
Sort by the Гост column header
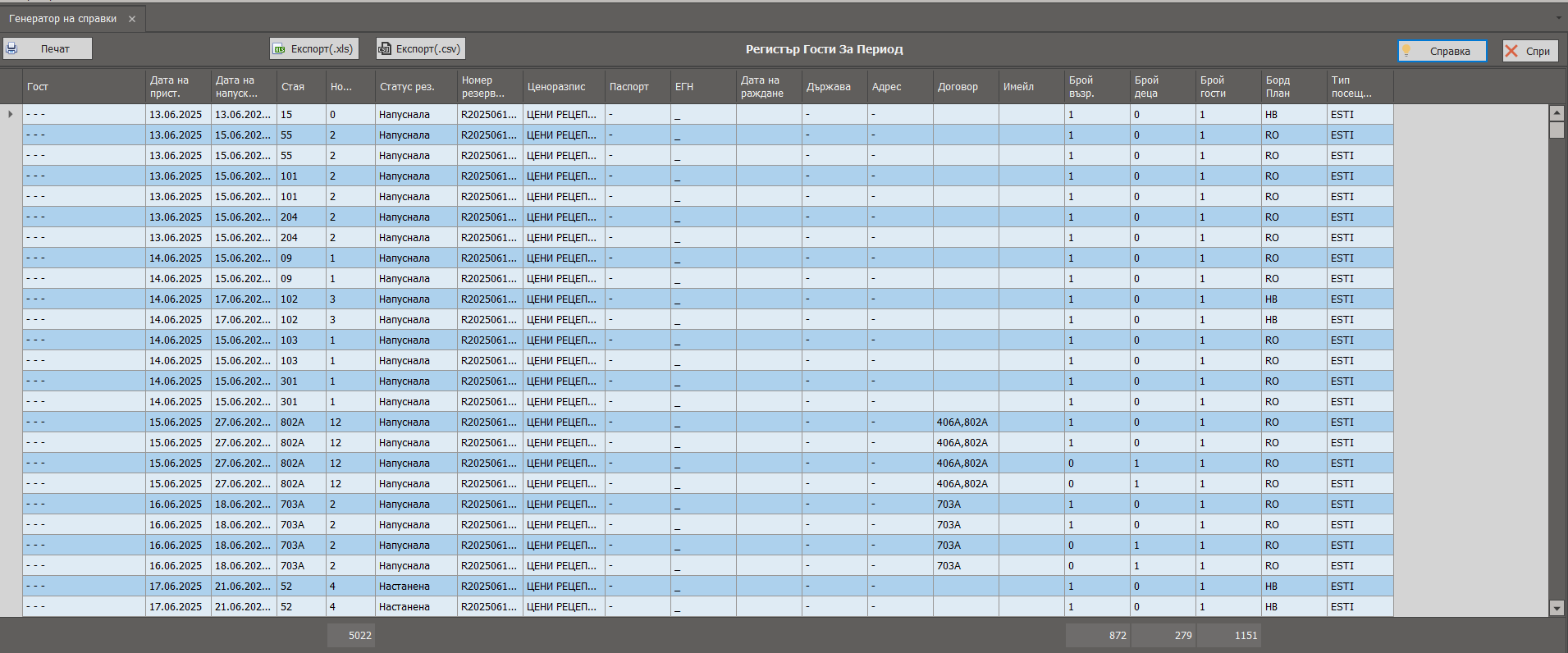pos(38,87)
